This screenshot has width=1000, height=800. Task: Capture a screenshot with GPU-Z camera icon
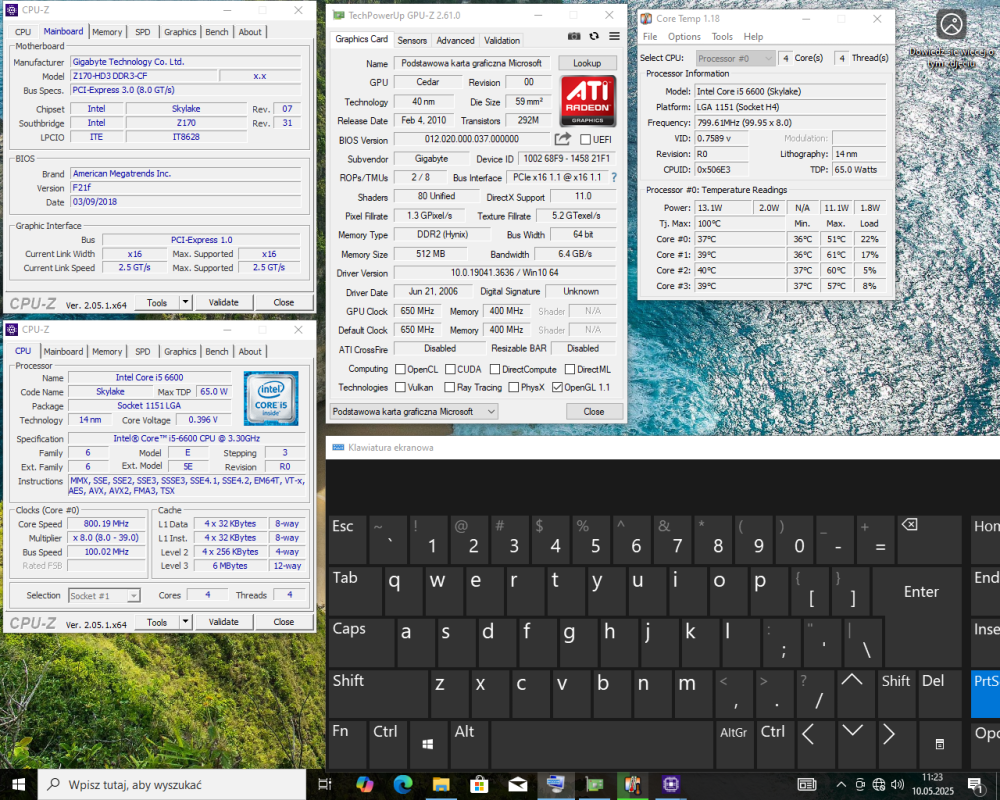pyautogui.click(x=573, y=36)
